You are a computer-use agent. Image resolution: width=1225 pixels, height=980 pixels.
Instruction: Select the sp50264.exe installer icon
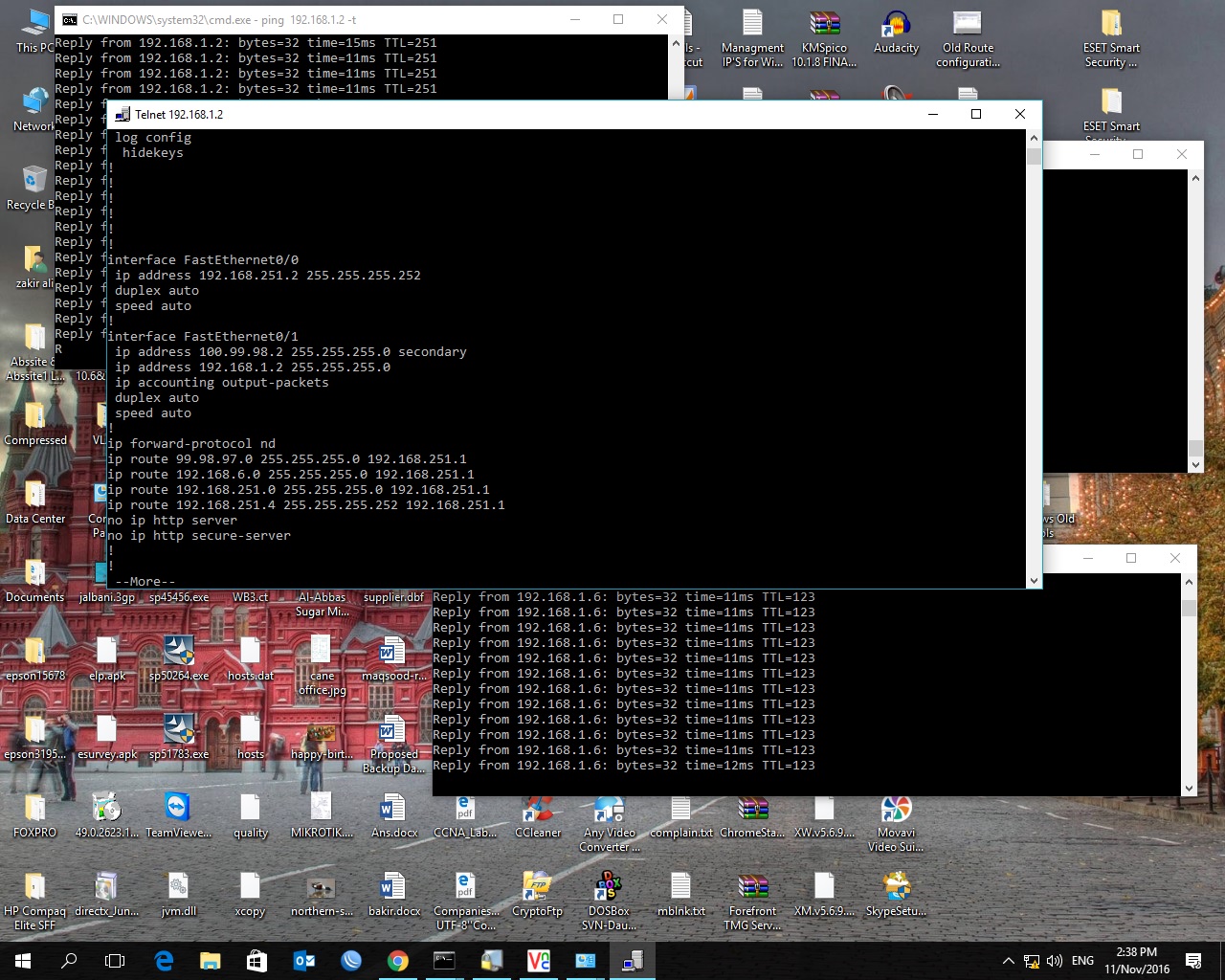pos(179,658)
